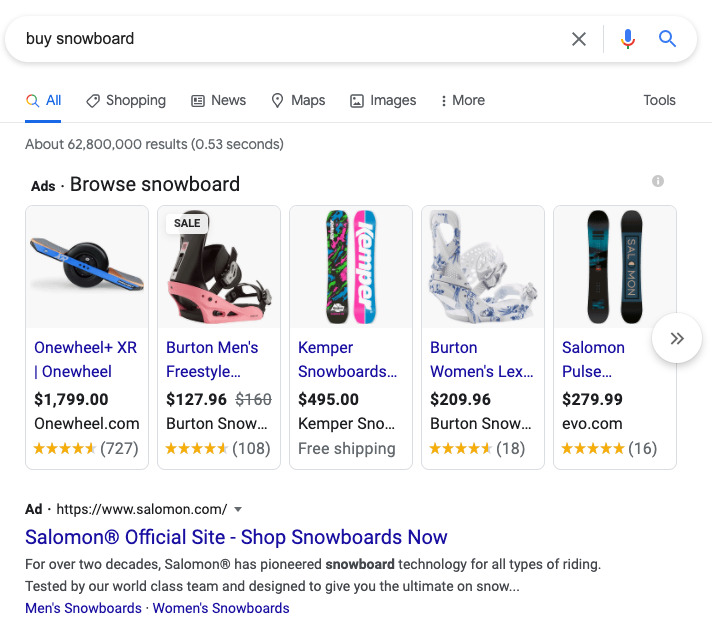This screenshot has width=712, height=623.
Task: Open the Shopping tab
Action: click(x=126, y=100)
